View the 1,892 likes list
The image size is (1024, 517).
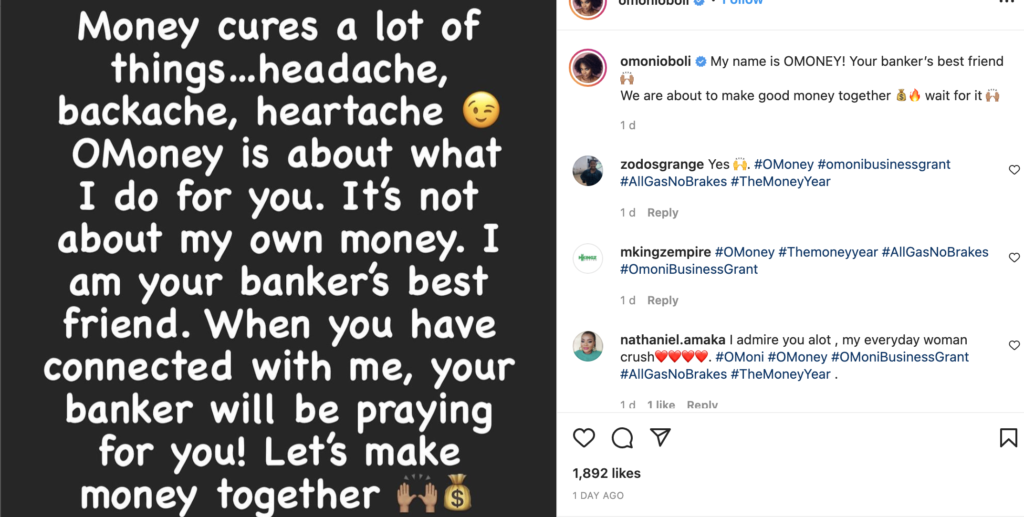point(606,473)
